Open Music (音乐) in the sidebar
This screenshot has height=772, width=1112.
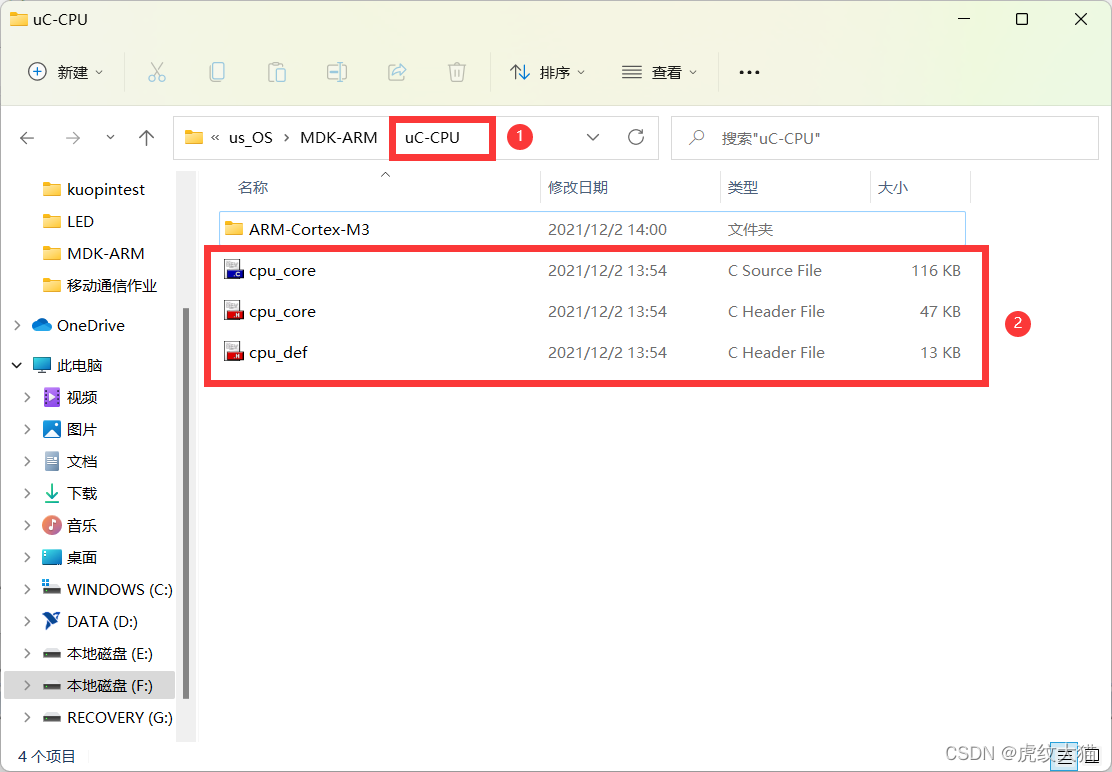(81, 525)
